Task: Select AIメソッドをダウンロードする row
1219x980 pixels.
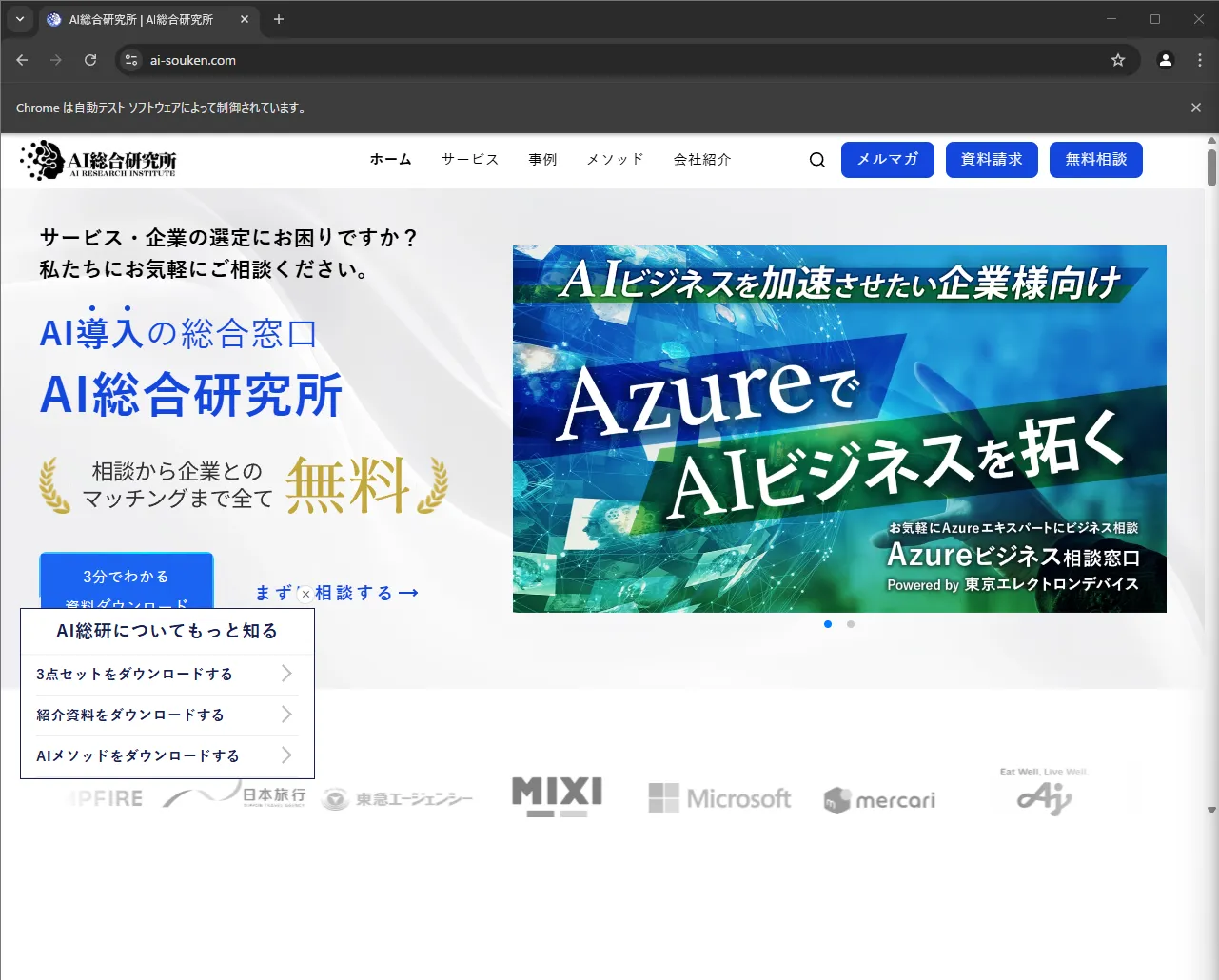Action: click(167, 755)
